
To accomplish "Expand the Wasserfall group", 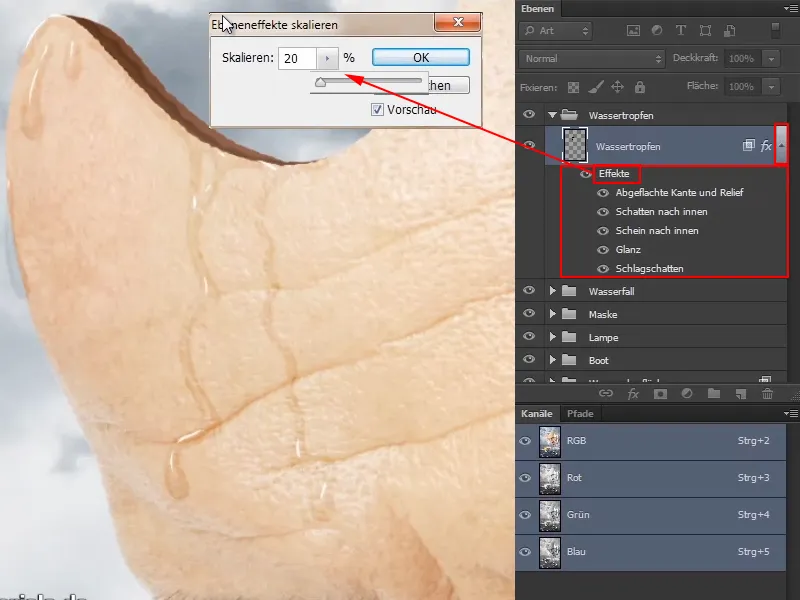I will (x=552, y=291).
